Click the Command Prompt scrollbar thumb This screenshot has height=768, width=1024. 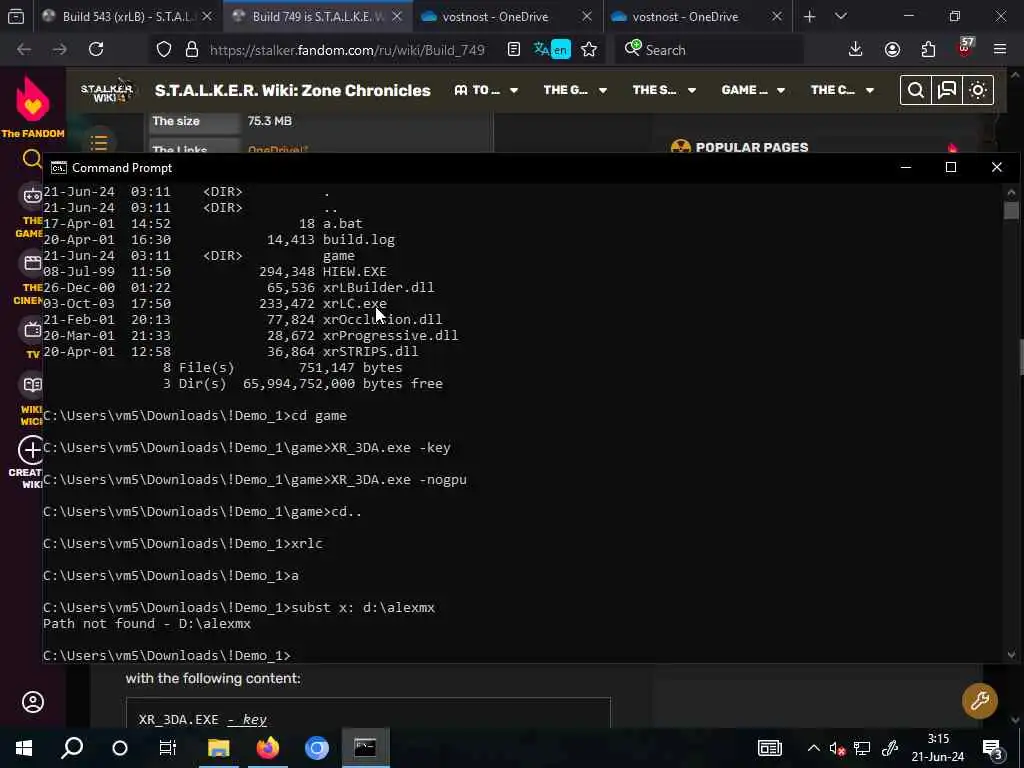1011,210
